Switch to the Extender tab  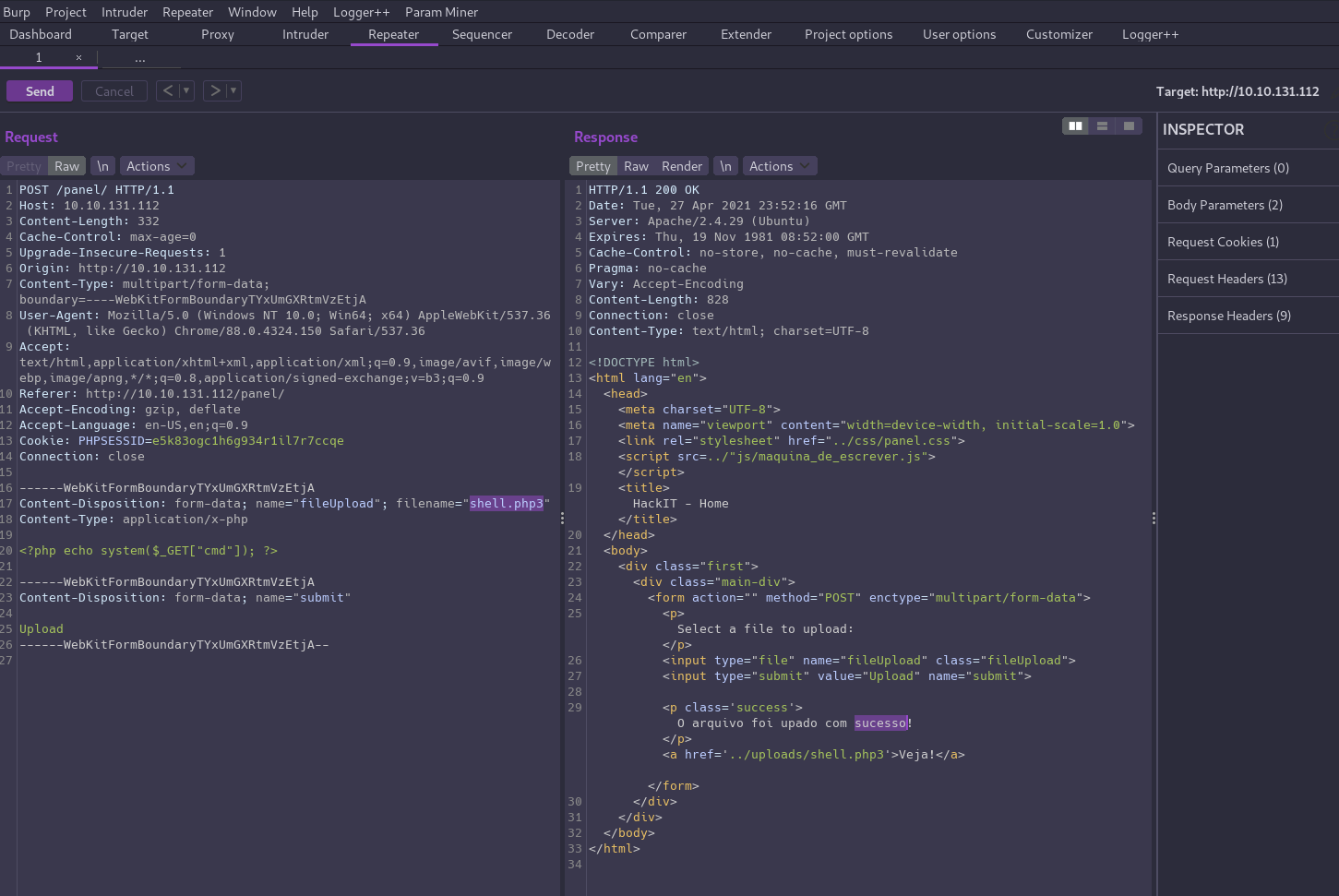point(746,34)
